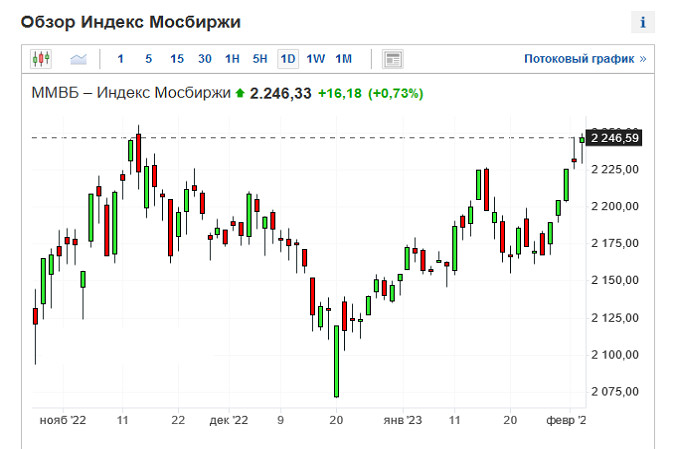Viewport: 675px width, 449px height.
Task: Click the info icon next to the title
Action: 642,22
